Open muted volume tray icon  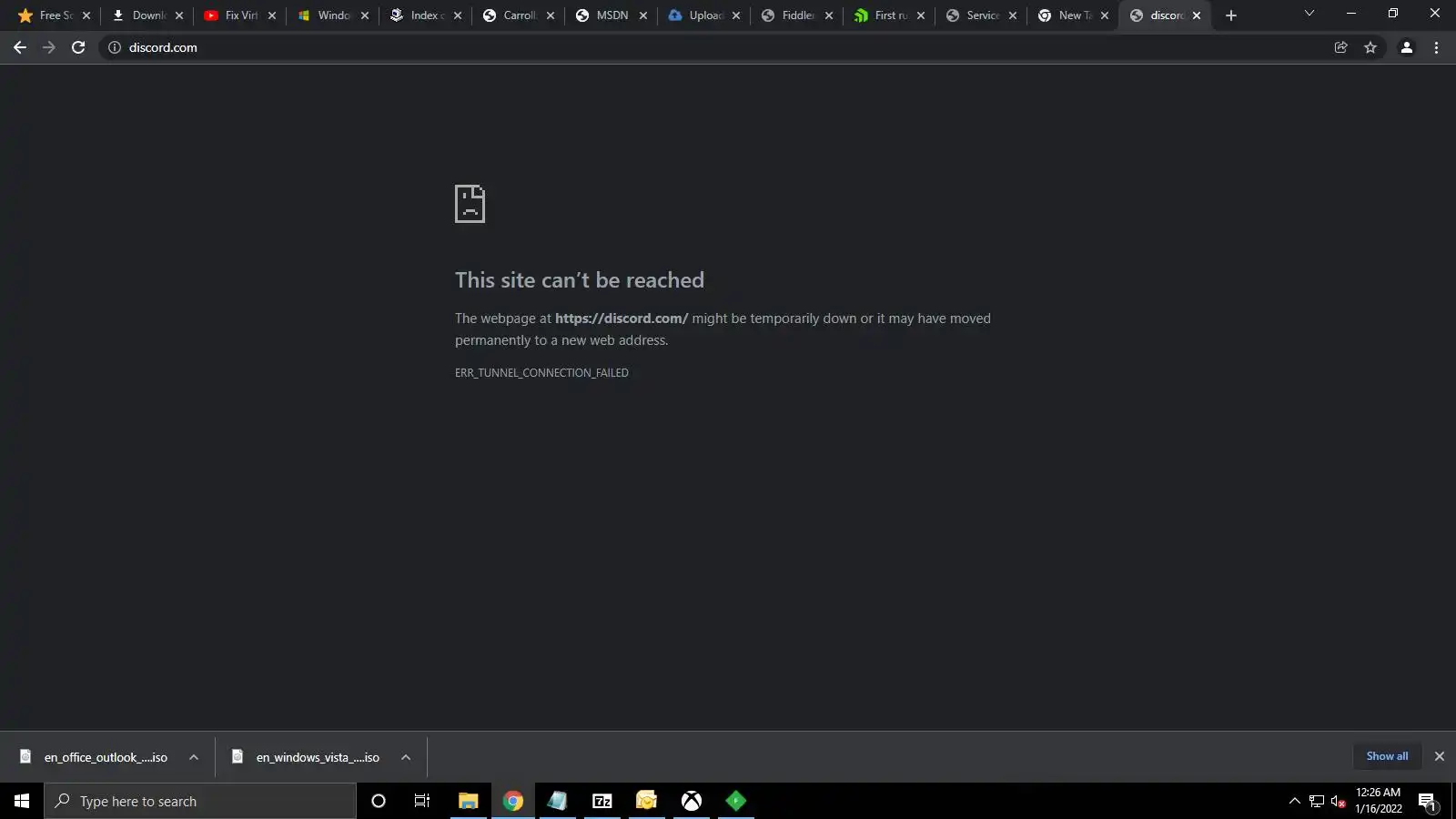(x=1339, y=801)
